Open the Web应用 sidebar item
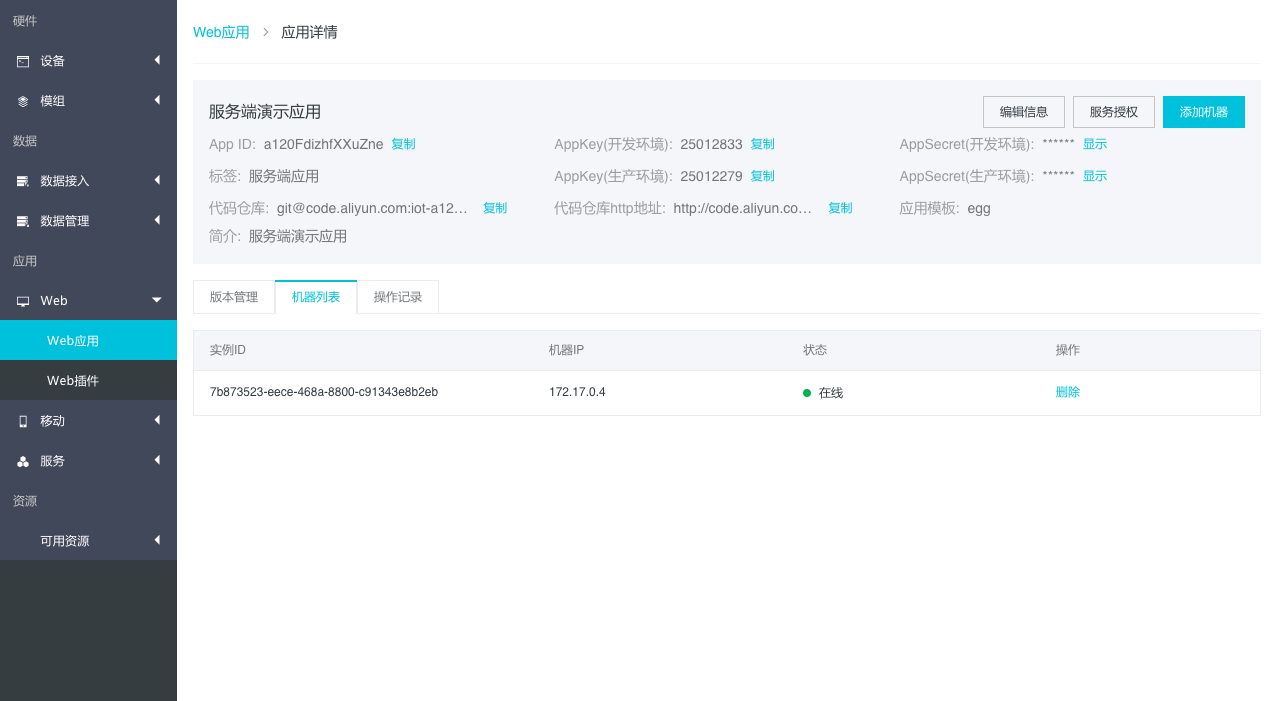The height and width of the screenshot is (701, 1277). [x=88, y=340]
